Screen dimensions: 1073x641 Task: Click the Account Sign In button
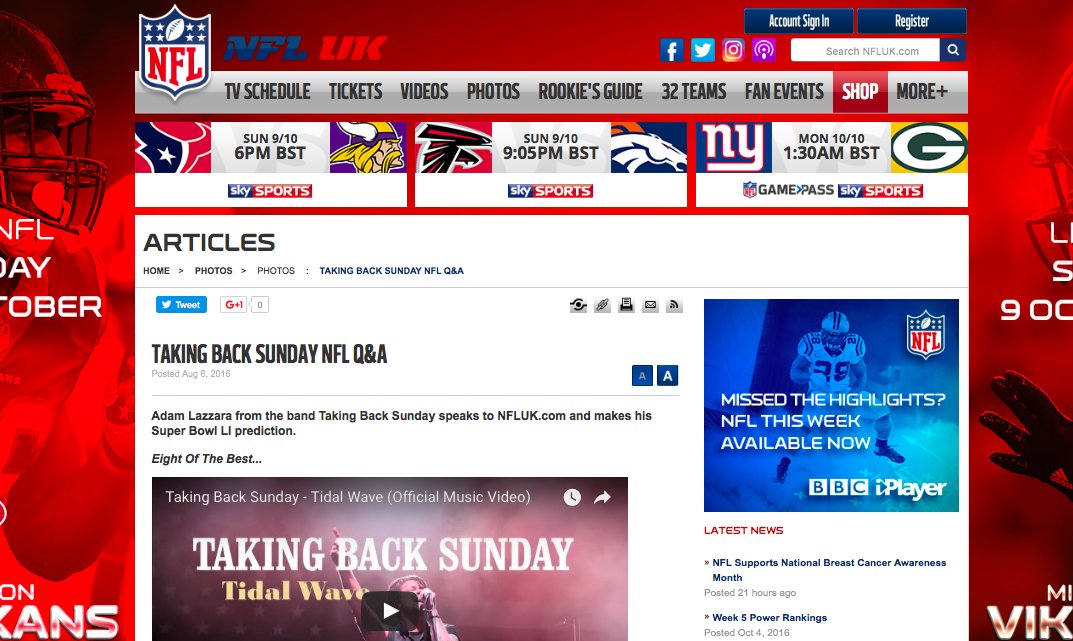pos(799,21)
